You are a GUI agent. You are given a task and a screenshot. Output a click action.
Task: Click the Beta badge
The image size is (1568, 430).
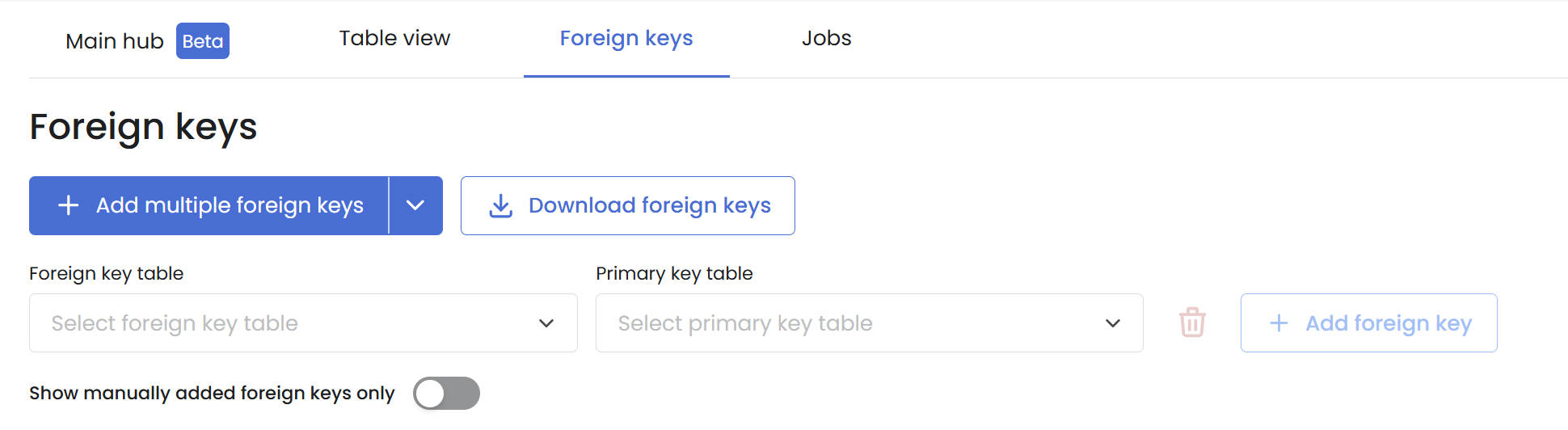click(x=203, y=41)
